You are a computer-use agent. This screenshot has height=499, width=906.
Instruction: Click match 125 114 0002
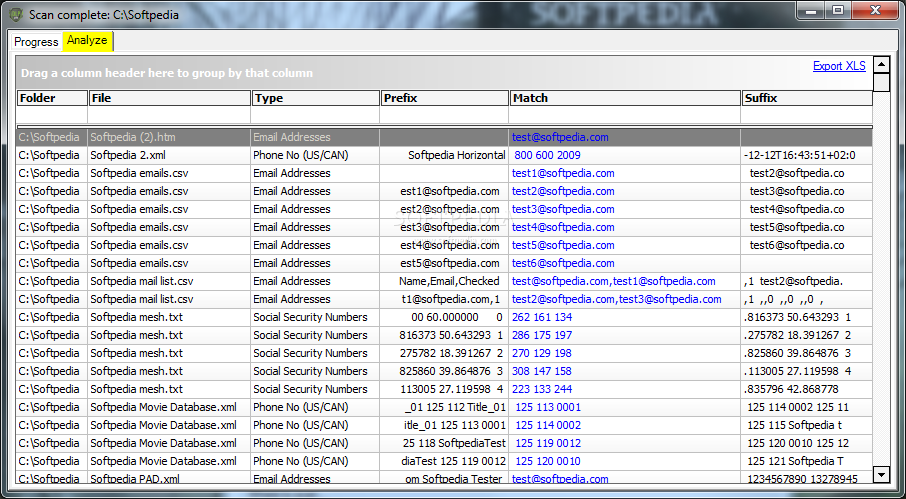point(548,425)
